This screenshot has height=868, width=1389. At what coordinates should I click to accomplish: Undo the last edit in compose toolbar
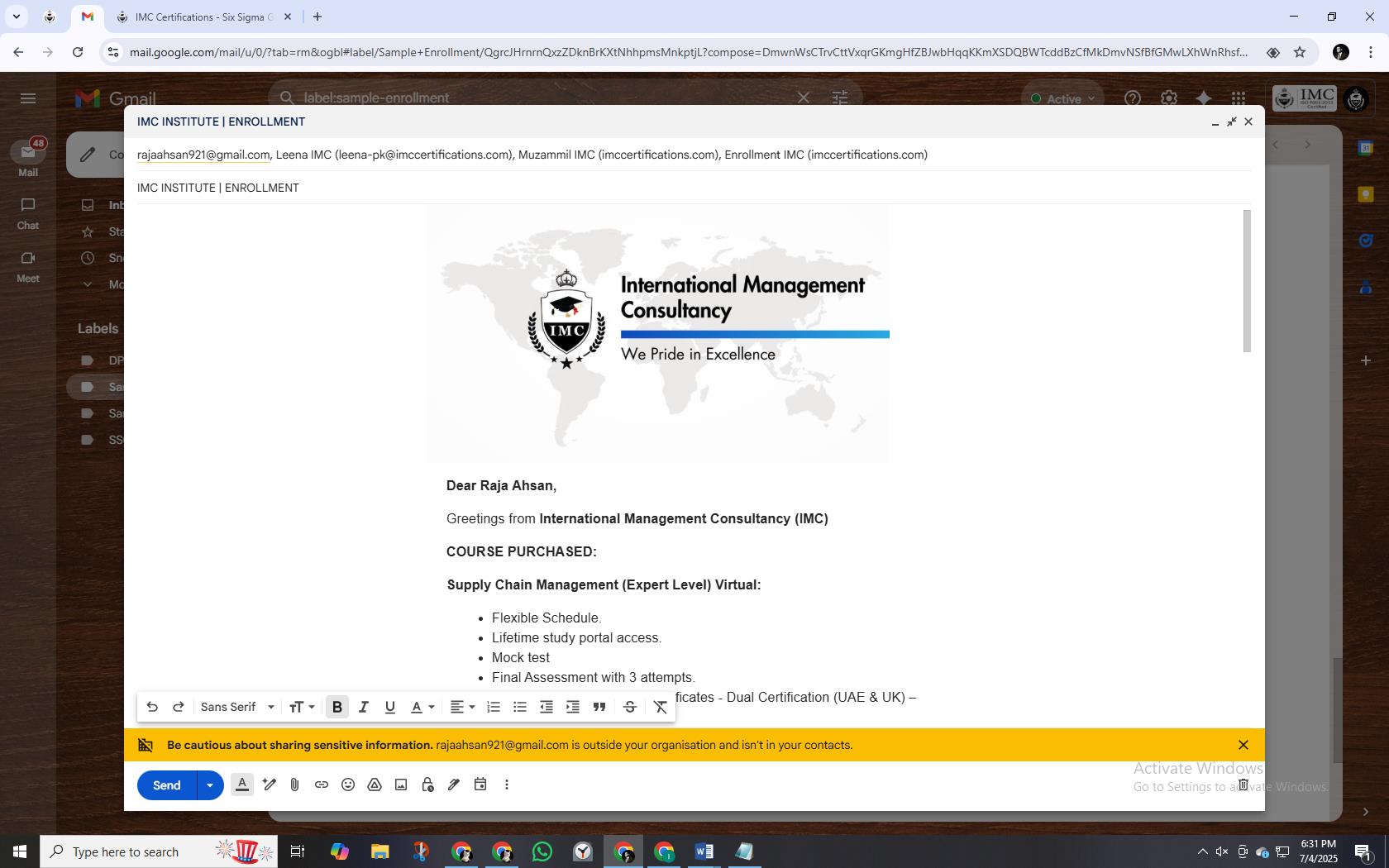(152, 707)
